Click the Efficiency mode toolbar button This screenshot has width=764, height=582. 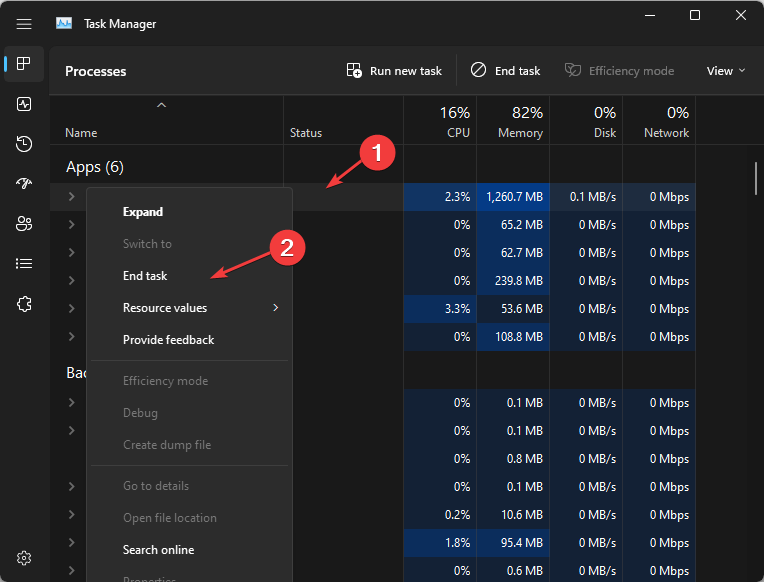pyautogui.click(x=619, y=71)
